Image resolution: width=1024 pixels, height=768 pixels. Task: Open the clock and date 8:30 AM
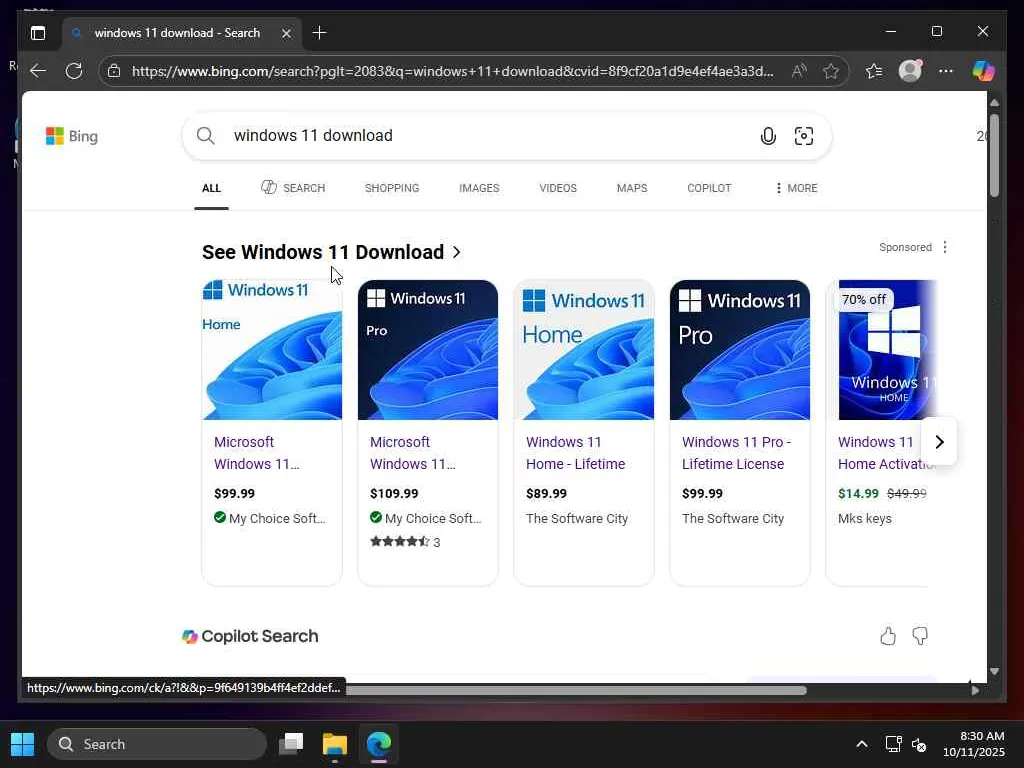coord(974,744)
